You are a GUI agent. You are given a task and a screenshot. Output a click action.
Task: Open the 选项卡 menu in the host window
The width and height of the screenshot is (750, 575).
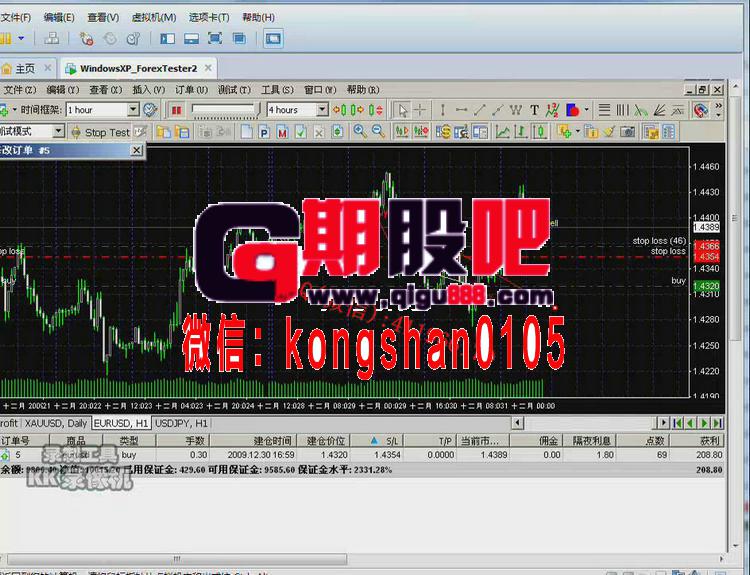coord(209,18)
